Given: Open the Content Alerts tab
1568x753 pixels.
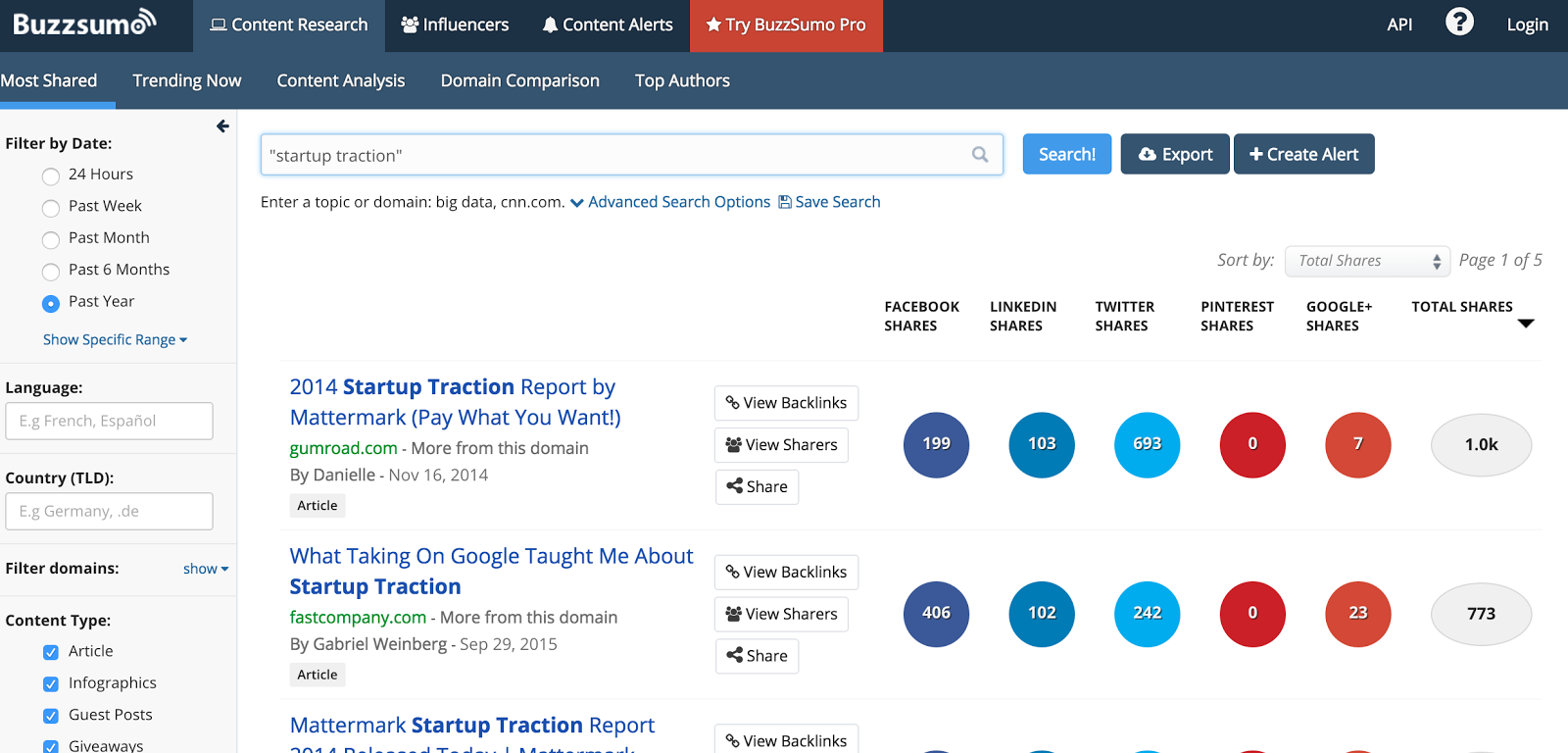Looking at the screenshot, I should pyautogui.click(x=608, y=25).
